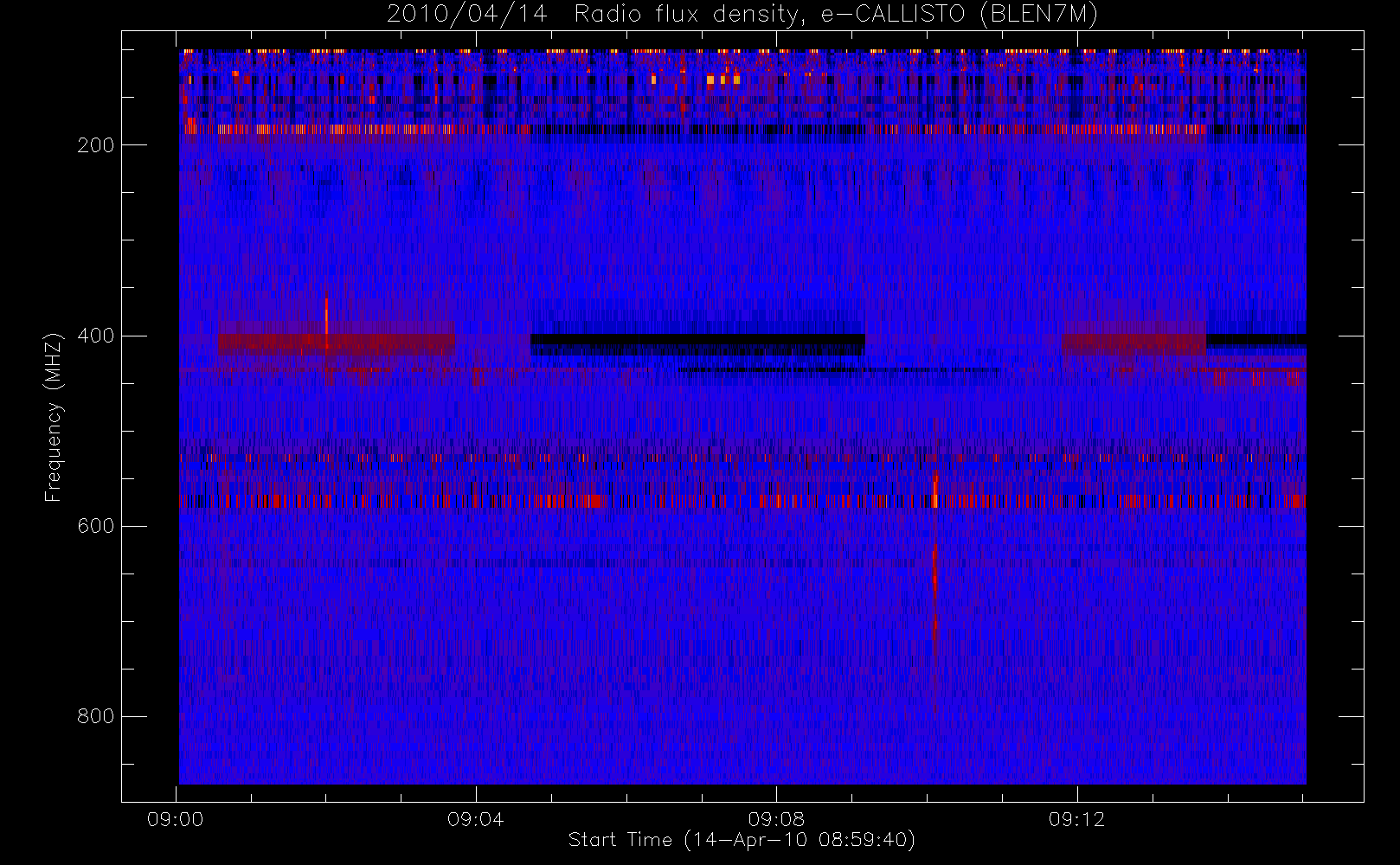The height and width of the screenshot is (865, 1400).
Task: Click the 'Start Time (14-Apr-10 08:59:40)' label
Action: point(742,840)
